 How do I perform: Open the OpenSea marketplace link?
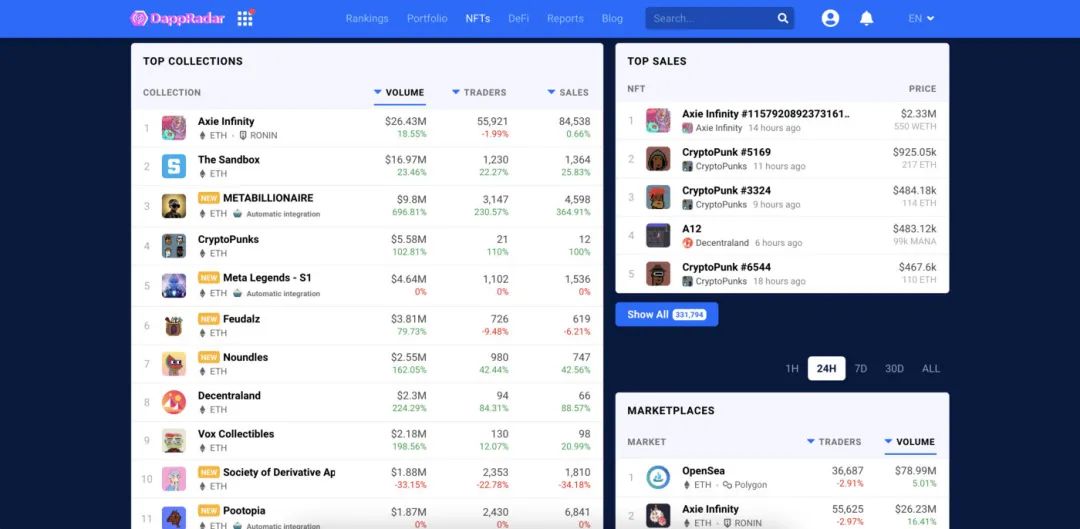point(703,471)
